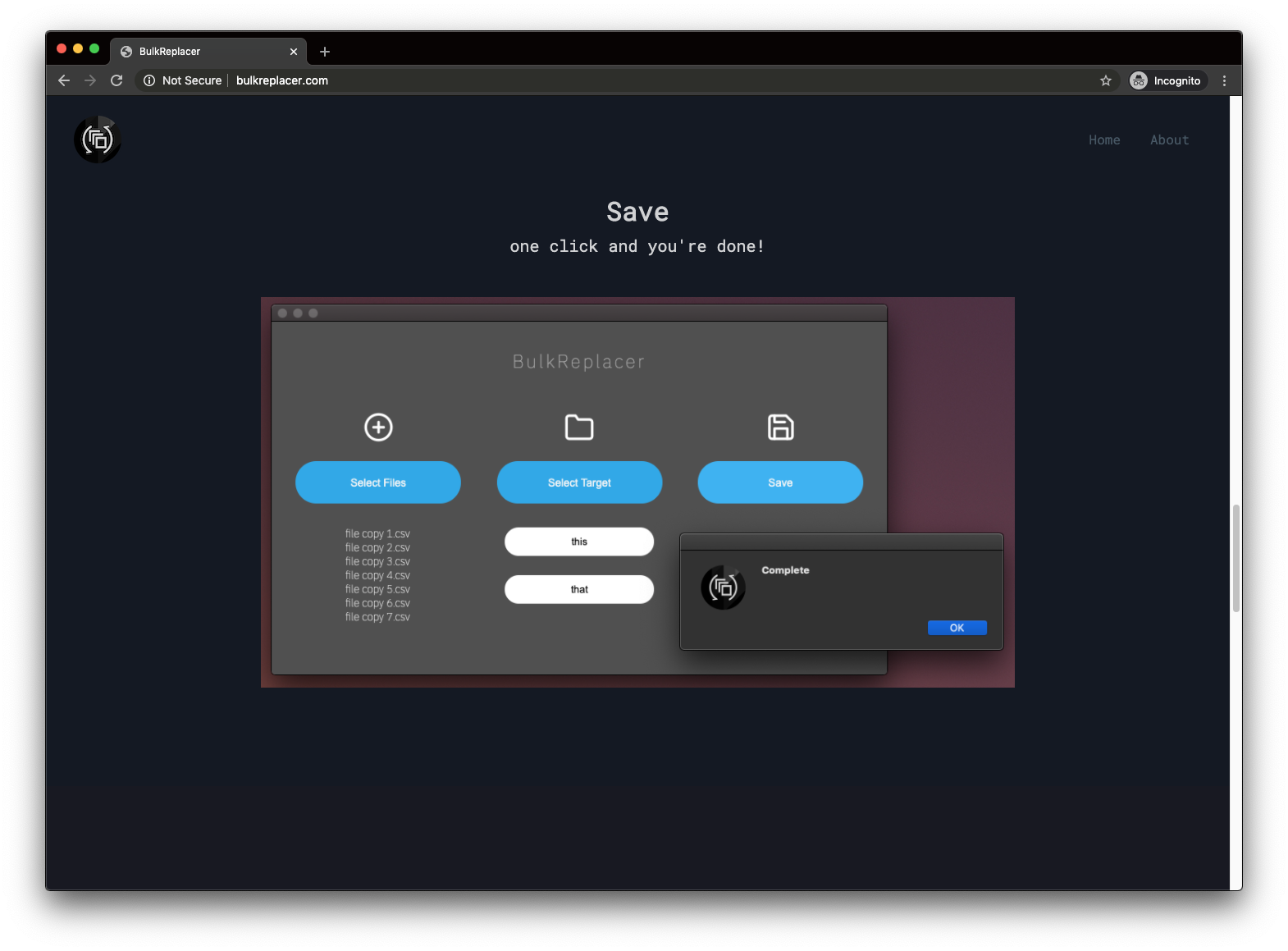Click 'file copy 5.csv' in the list
This screenshot has width=1288, height=951.
click(377, 589)
